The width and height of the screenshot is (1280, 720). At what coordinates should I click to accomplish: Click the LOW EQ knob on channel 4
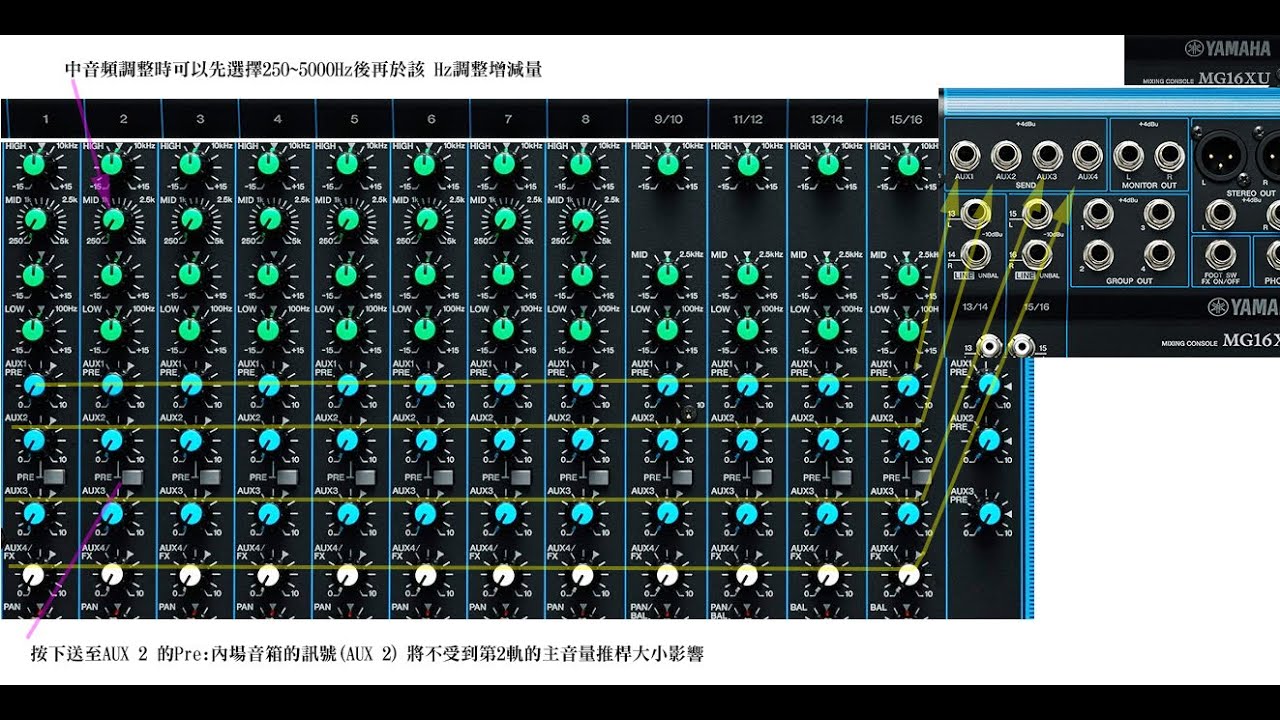(269, 328)
